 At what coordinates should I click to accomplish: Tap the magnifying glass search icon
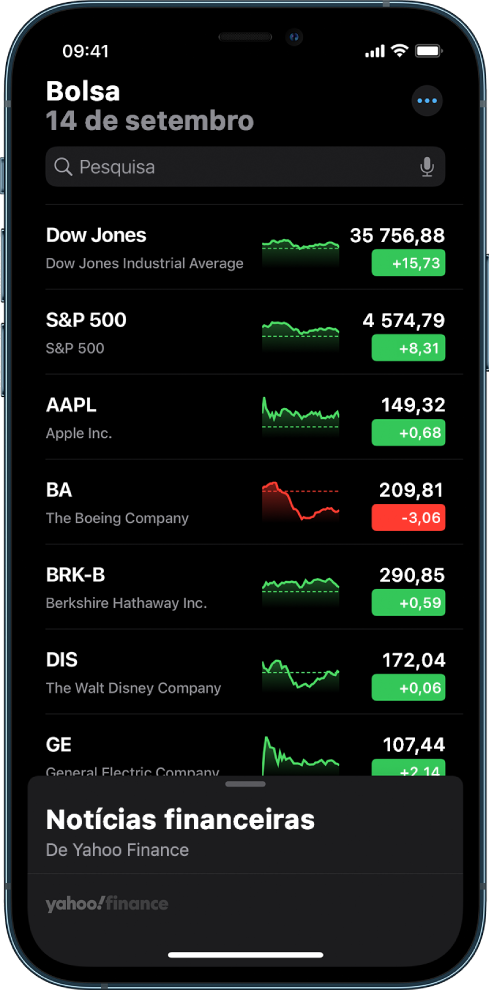pyautogui.click(x=63, y=167)
